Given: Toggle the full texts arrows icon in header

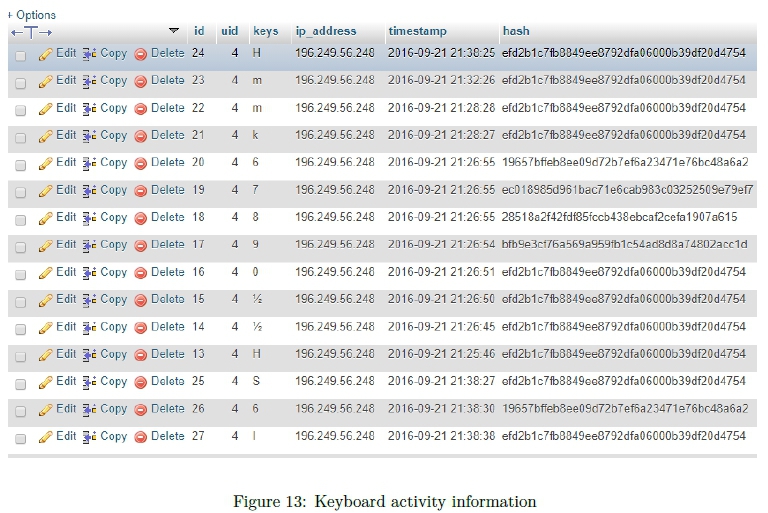Looking at the screenshot, I should 31,32.
